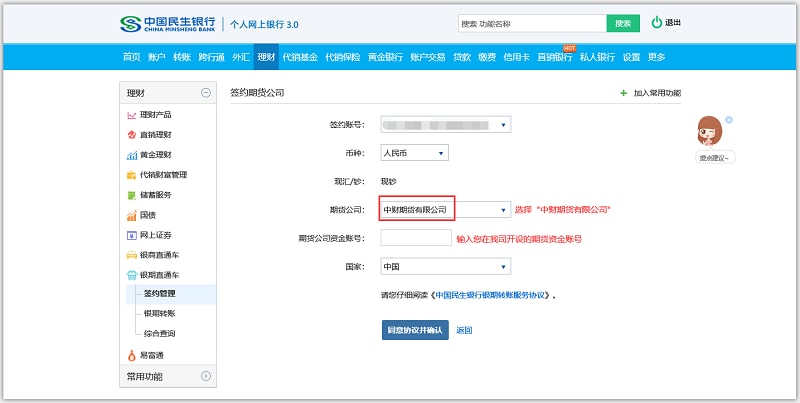Click the 易富通 money bag icon
Screen dimensions: 800x403
(131, 355)
